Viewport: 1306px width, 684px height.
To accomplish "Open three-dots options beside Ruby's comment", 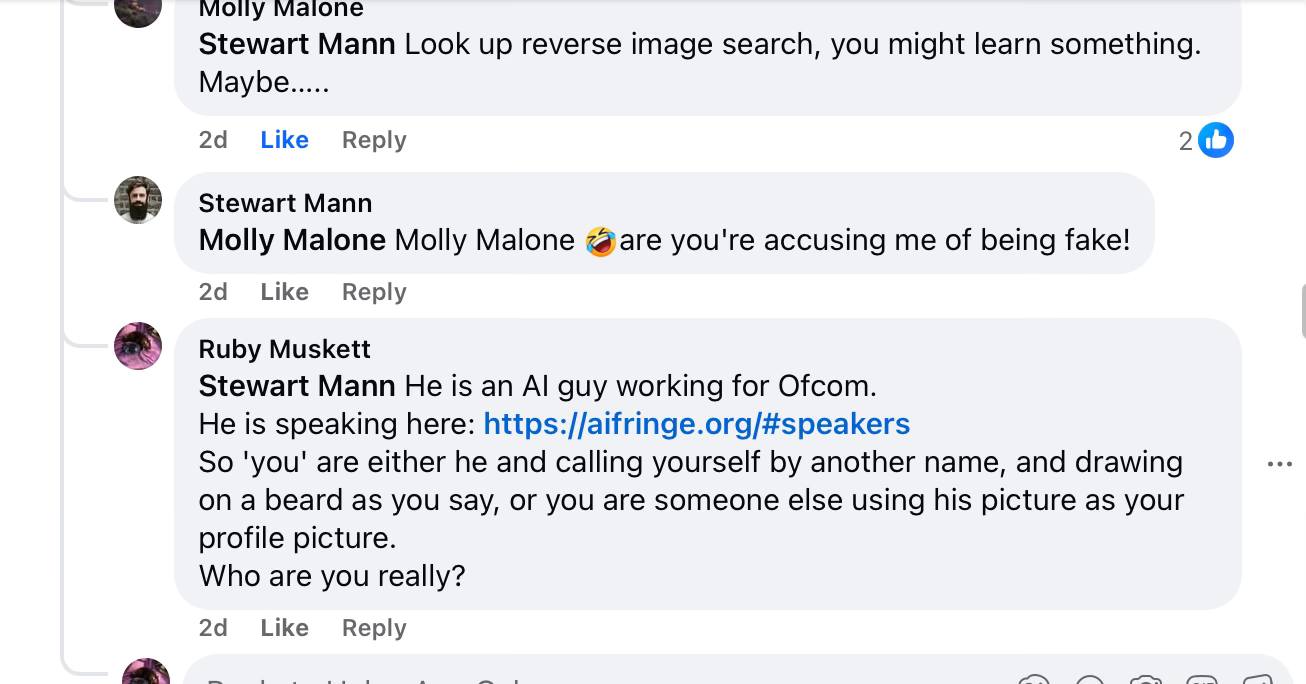I will point(1279,464).
